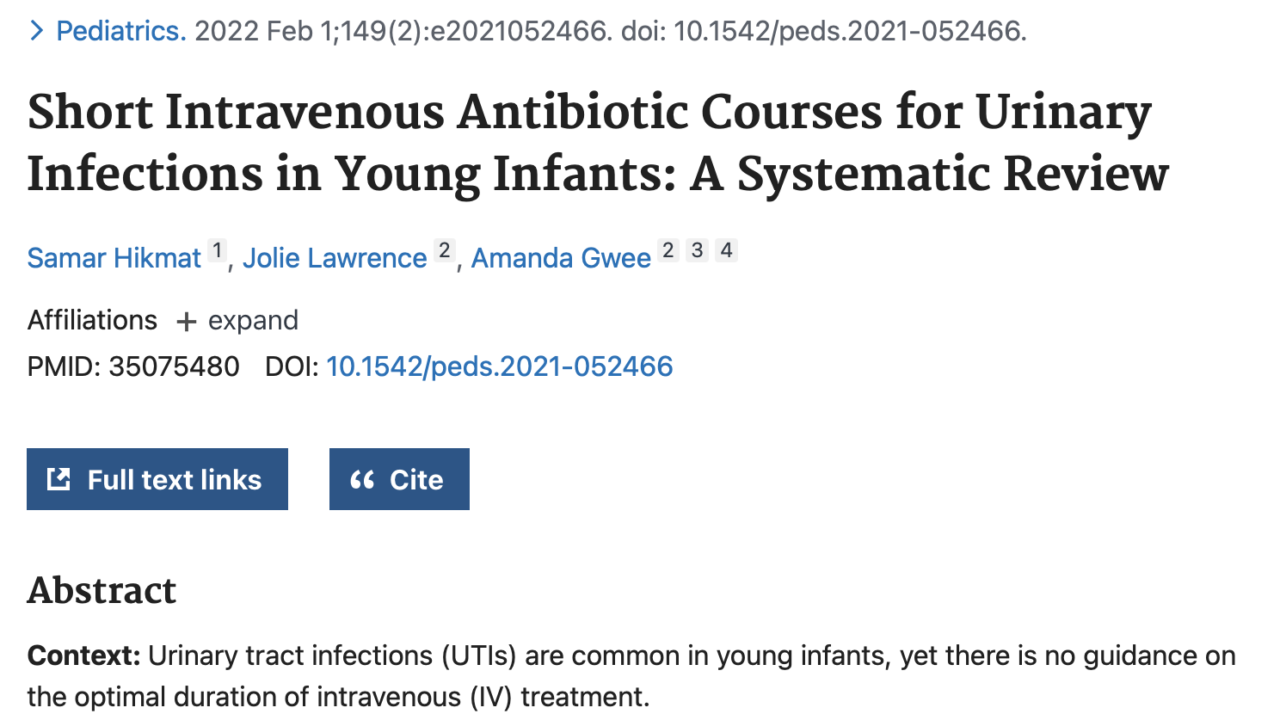Screen dimensions: 1280x720
Task: Click affiliation superscript 1 after Samar Hikmat
Action: pyautogui.click(x=218, y=252)
